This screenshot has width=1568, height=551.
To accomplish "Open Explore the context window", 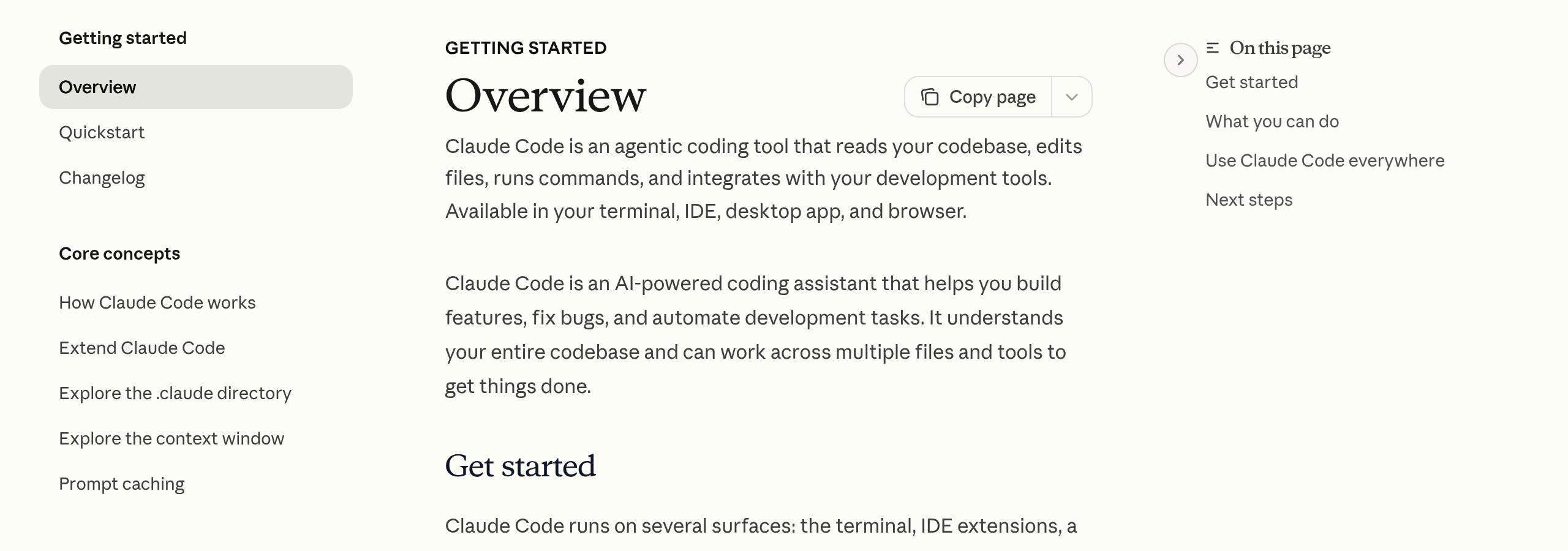I will [171, 438].
